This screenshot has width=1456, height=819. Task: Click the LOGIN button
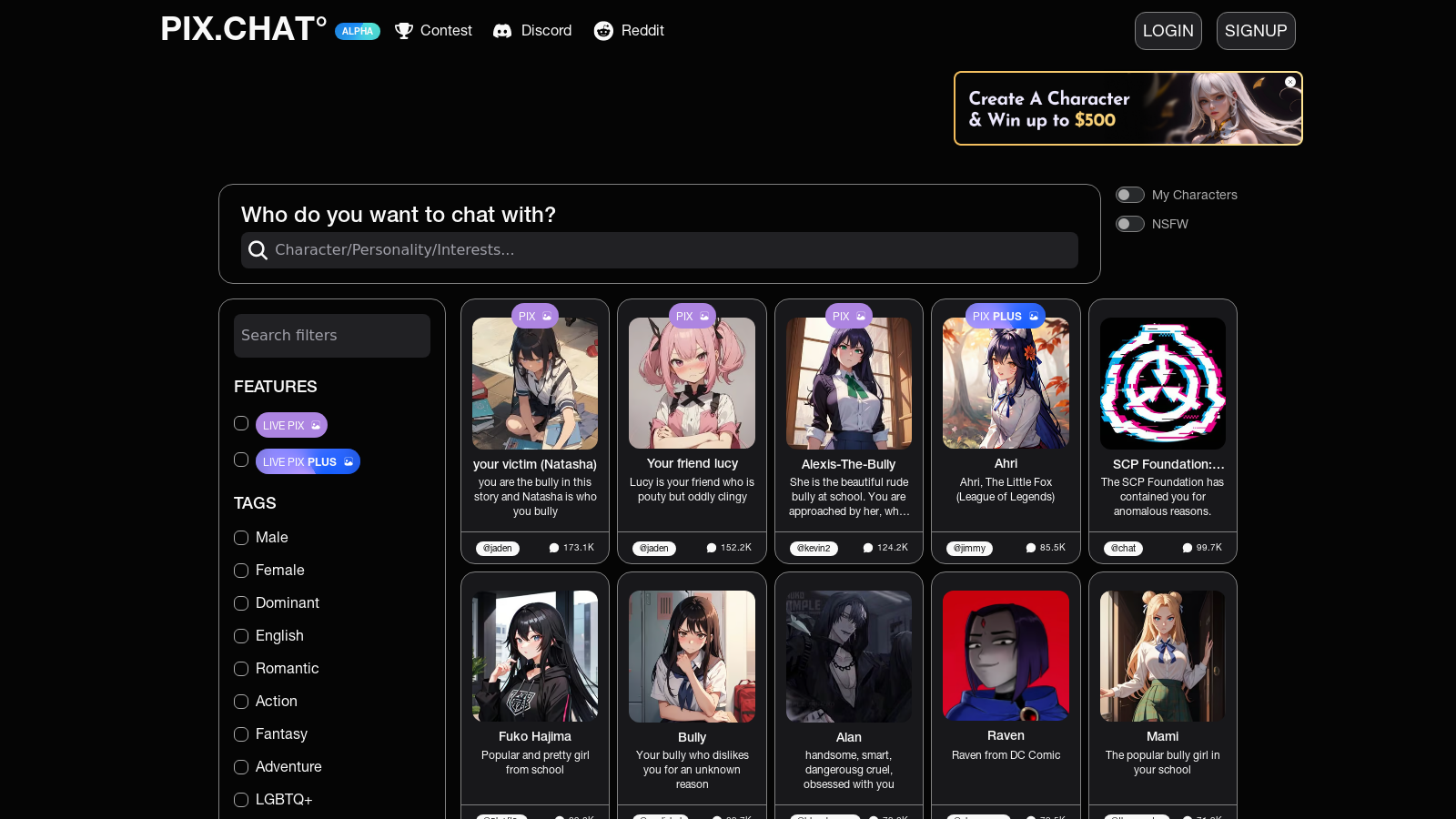1168,30
